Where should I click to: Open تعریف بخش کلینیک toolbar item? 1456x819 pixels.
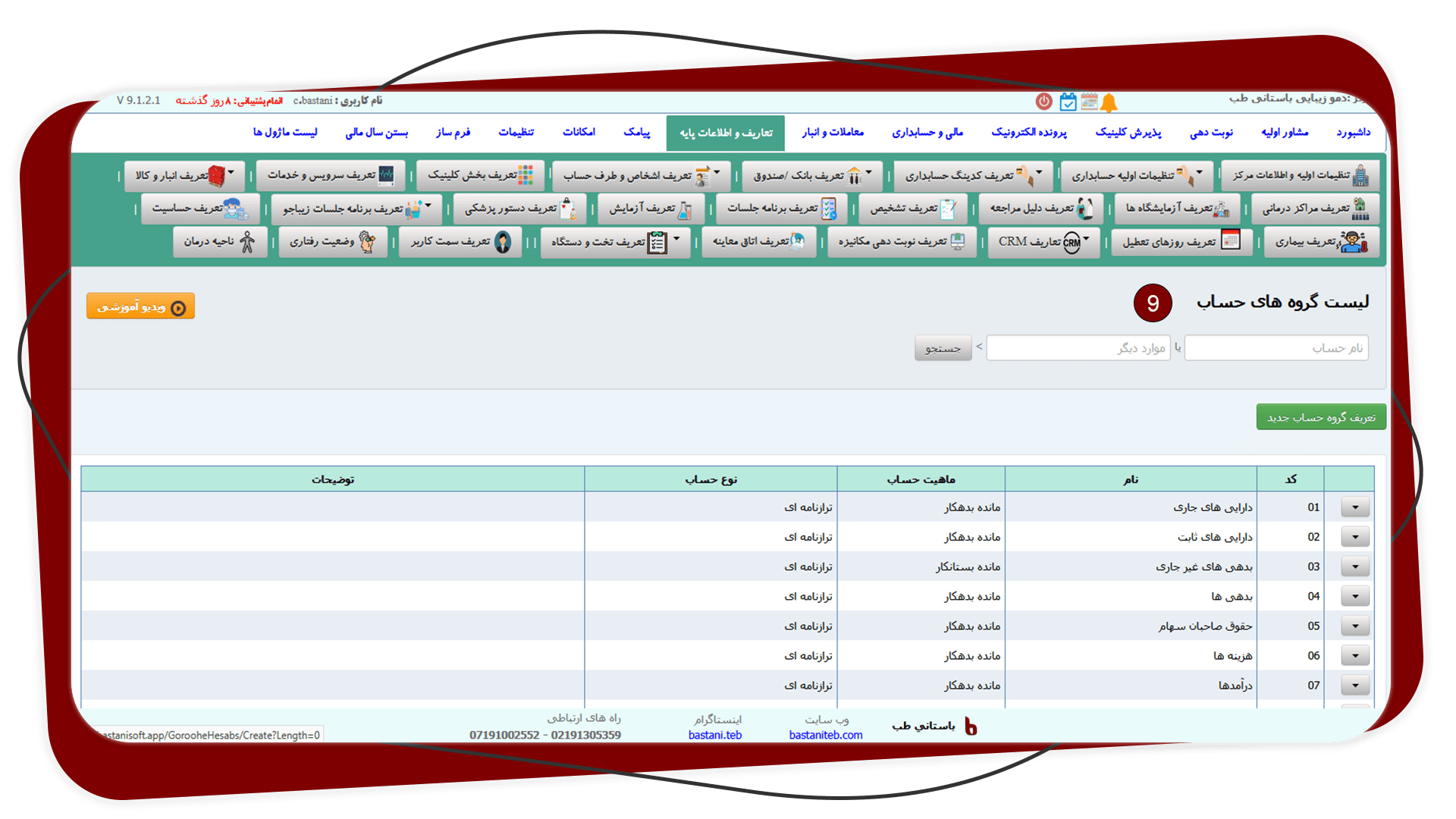tap(481, 176)
